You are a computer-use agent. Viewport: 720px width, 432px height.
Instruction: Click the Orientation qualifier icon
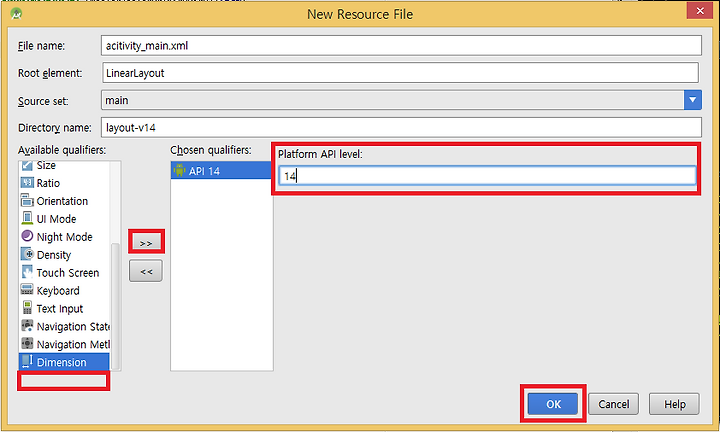(x=27, y=201)
